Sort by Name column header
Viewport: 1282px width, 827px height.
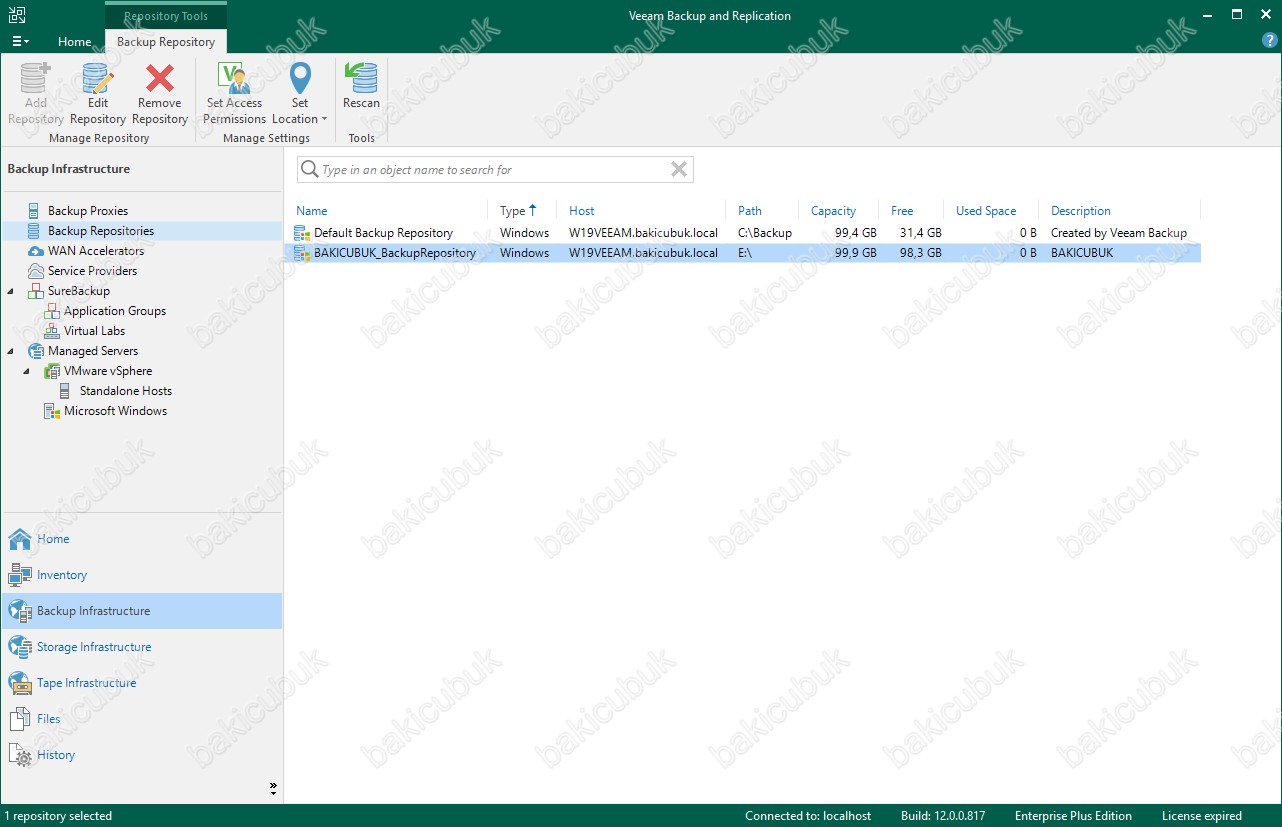click(312, 211)
